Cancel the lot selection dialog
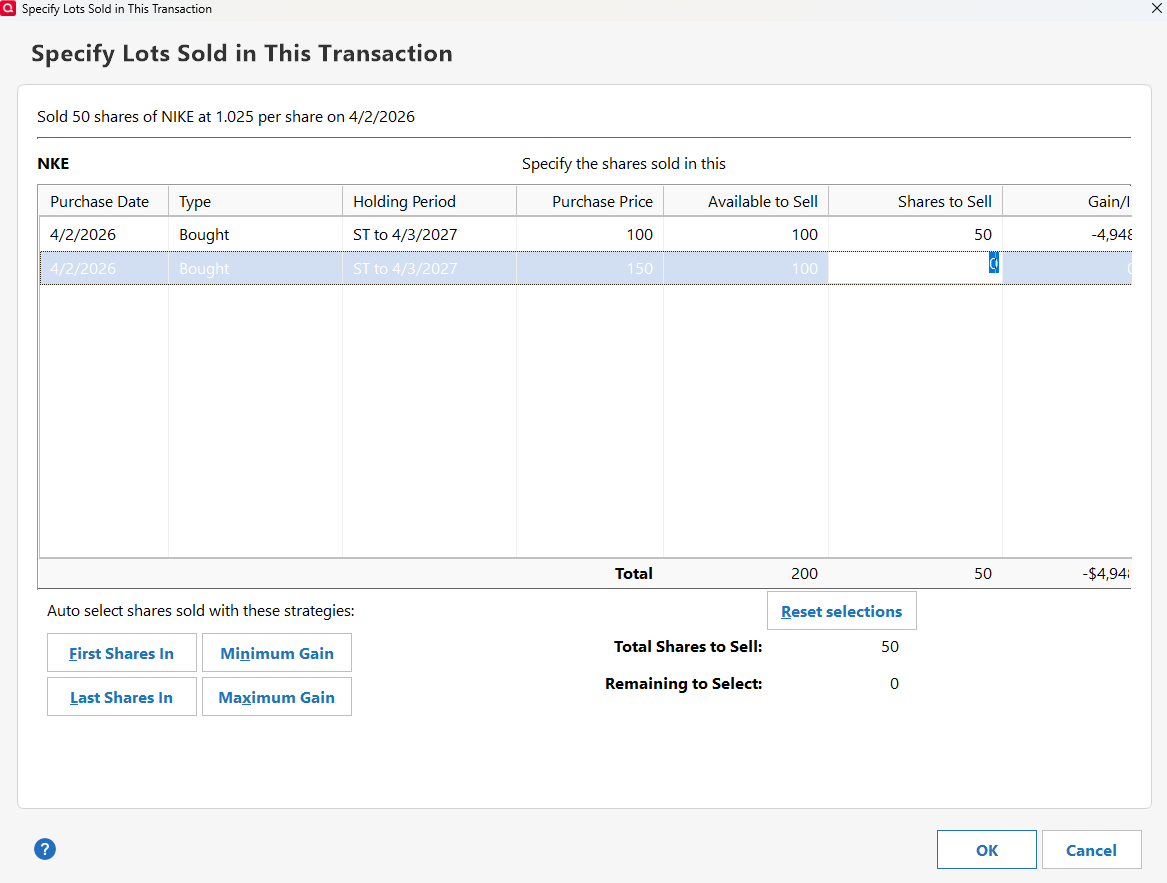The height and width of the screenshot is (883, 1167). [x=1091, y=850]
